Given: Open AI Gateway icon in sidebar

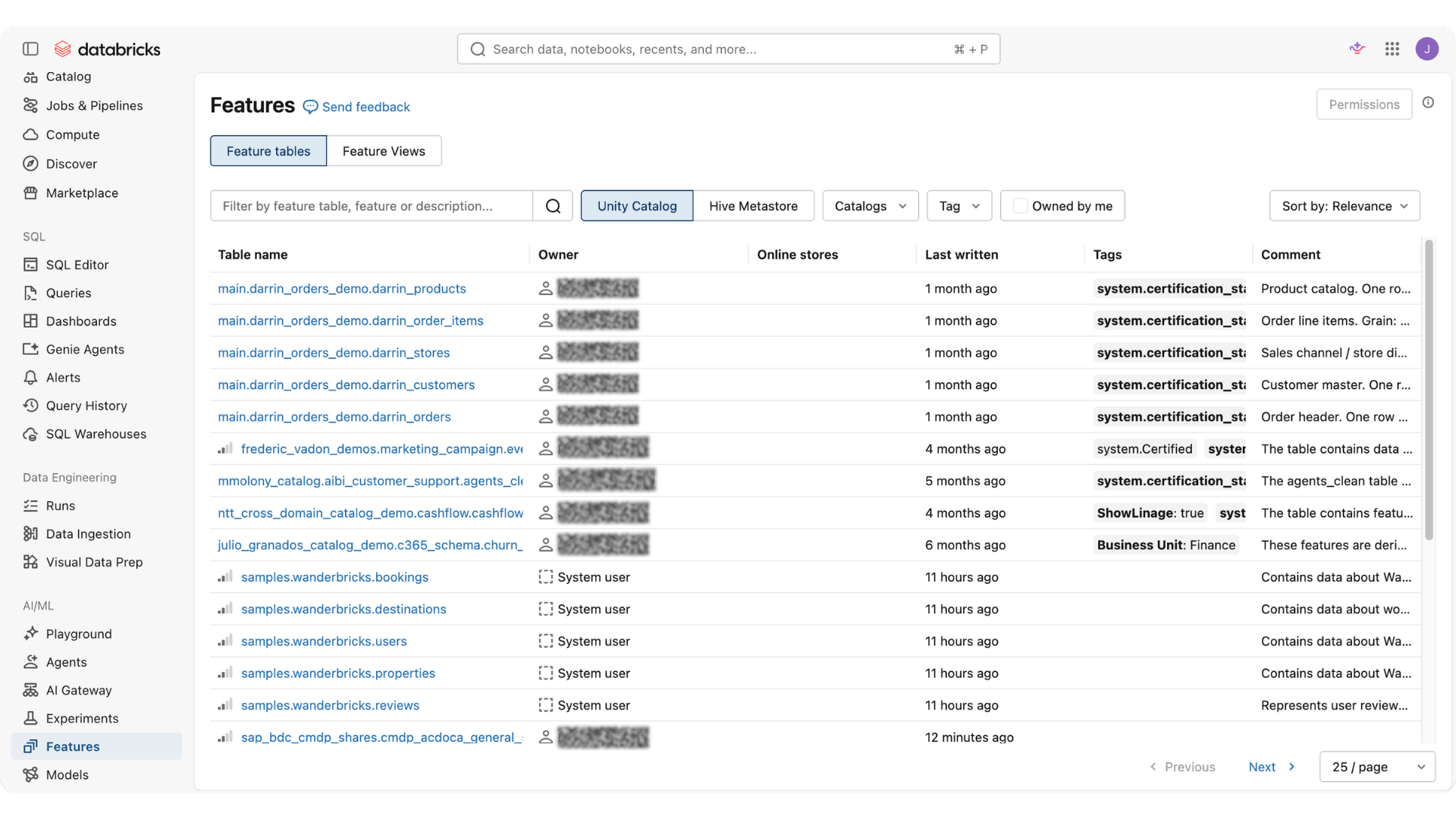Looking at the screenshot, I should 30,690.
